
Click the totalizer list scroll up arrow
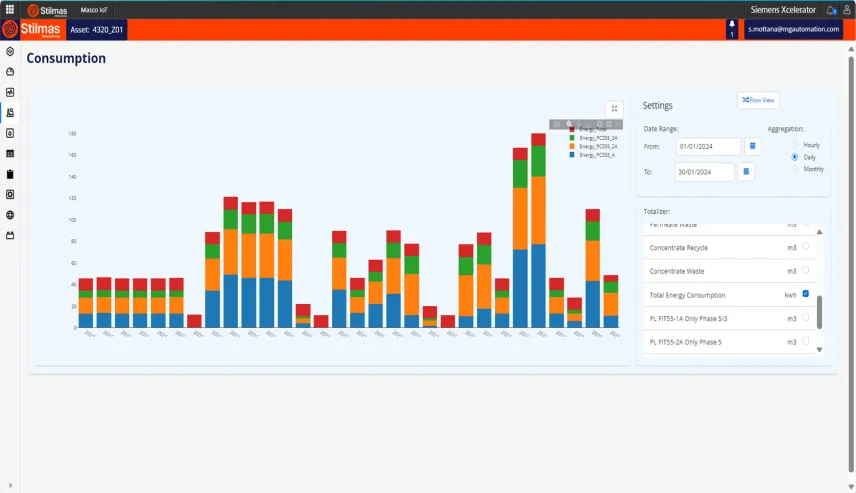pyautogui.click(x=819, y=232)
